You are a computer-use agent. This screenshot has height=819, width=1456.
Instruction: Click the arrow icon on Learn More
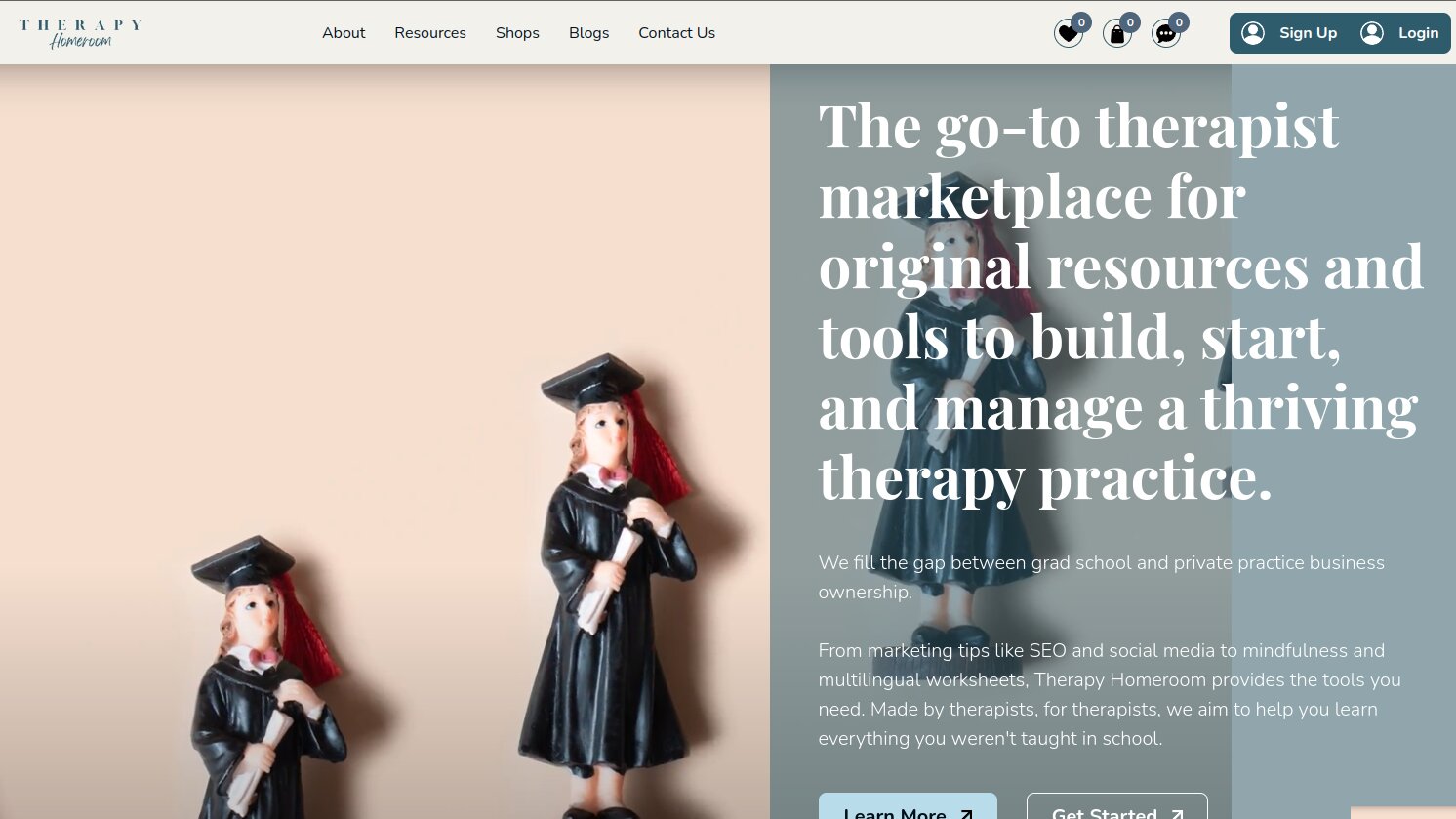pos(966,813)
